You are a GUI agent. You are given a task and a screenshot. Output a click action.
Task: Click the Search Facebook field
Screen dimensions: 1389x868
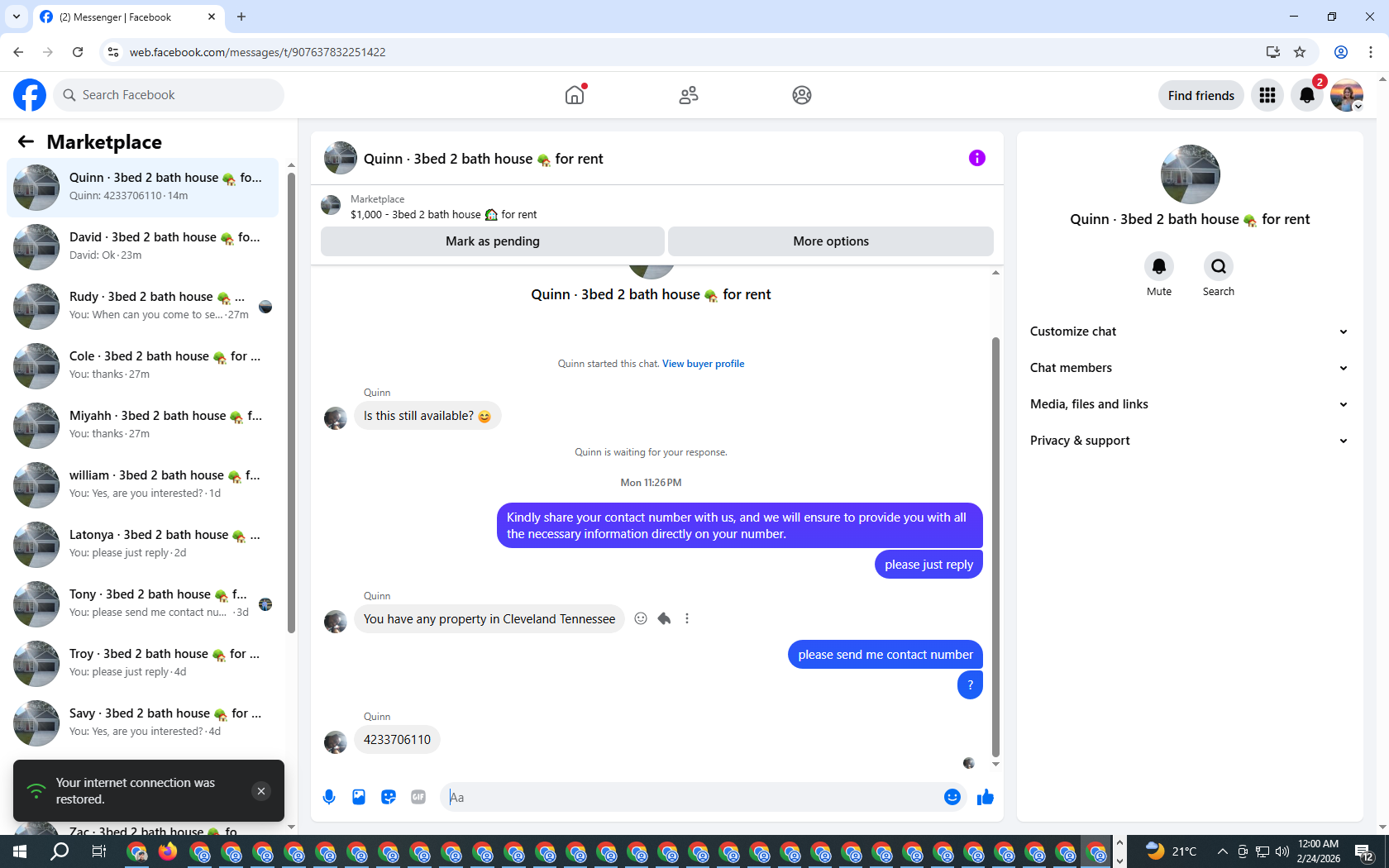pos(169,95)
